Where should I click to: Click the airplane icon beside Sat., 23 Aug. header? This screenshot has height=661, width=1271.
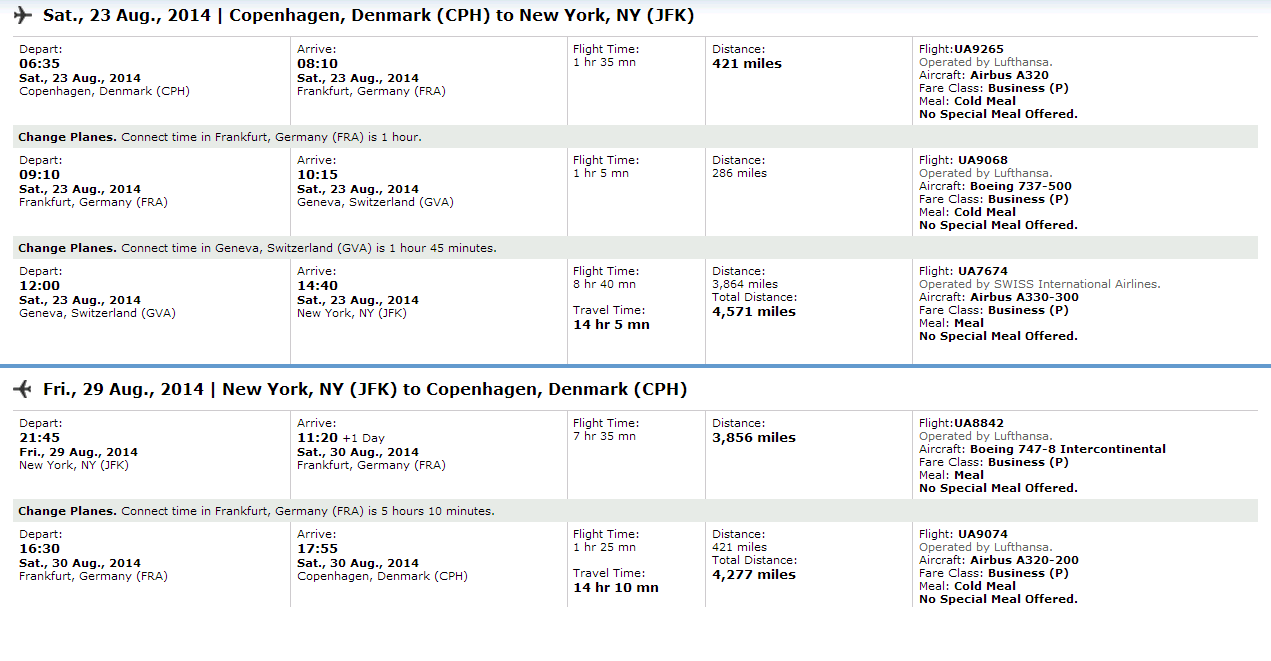(23, 16)
